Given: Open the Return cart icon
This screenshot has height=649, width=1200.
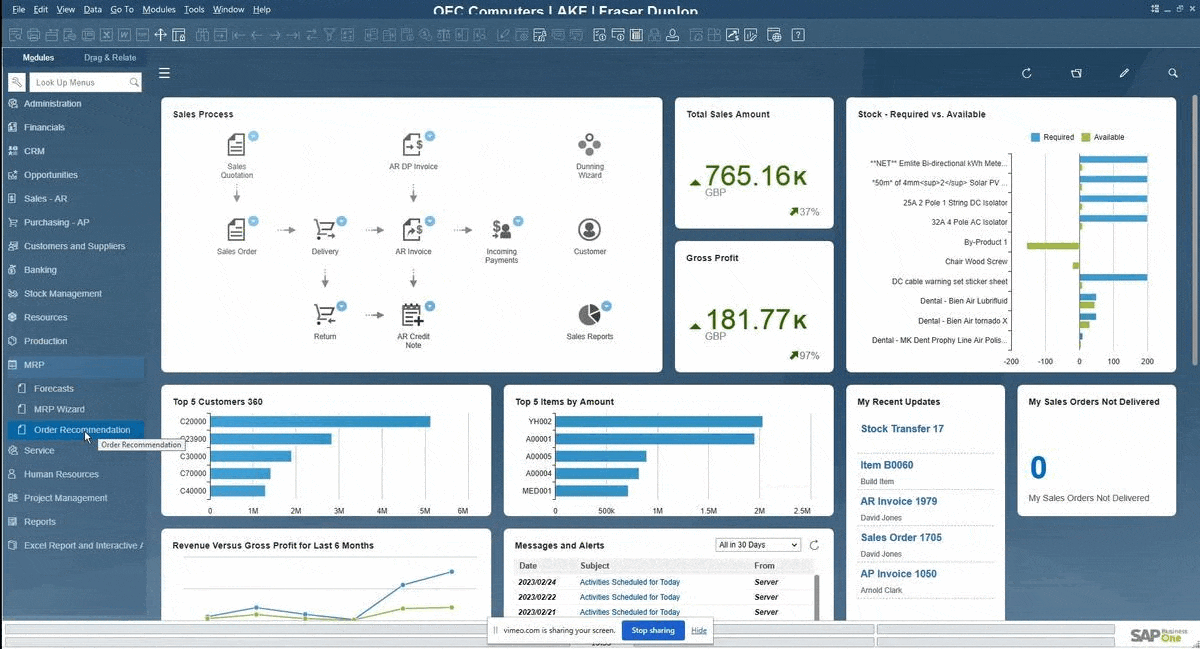Looking at the screenshot, I should (x=324, y=315).
